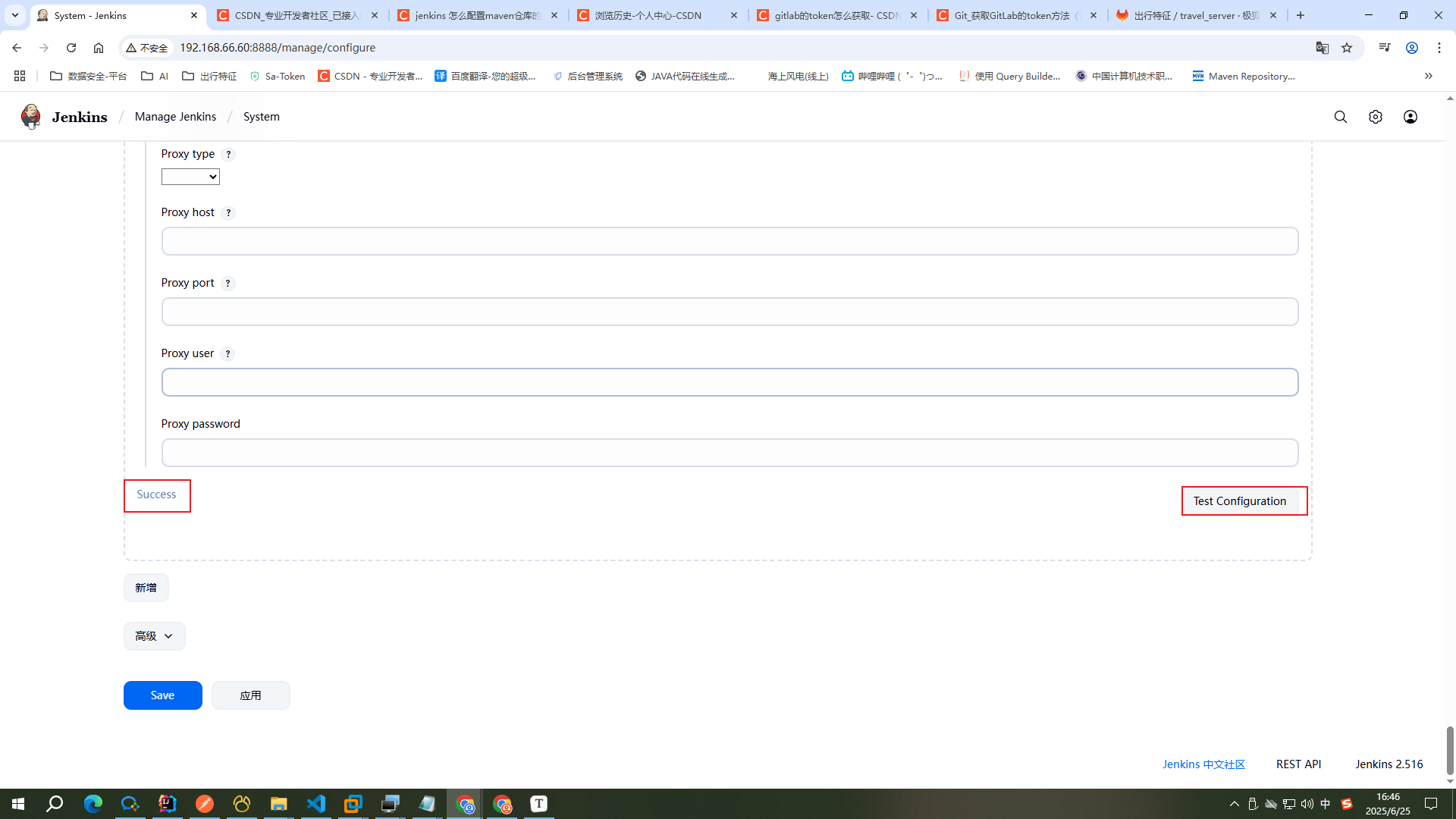
Task: Click Proxy port help question mark
Action: coord(227,284)
